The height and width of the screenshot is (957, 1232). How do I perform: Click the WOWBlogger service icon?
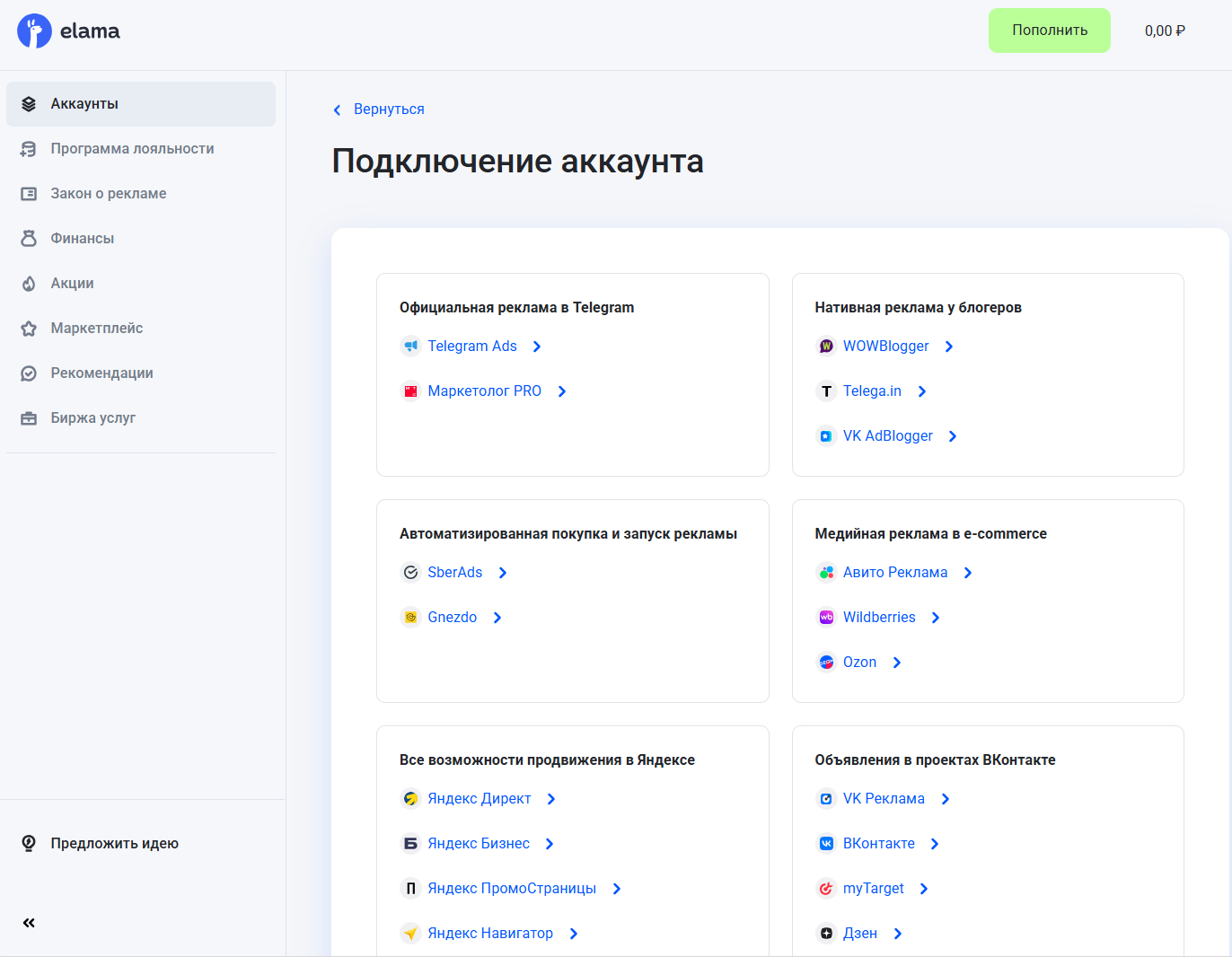coord(825,346)
